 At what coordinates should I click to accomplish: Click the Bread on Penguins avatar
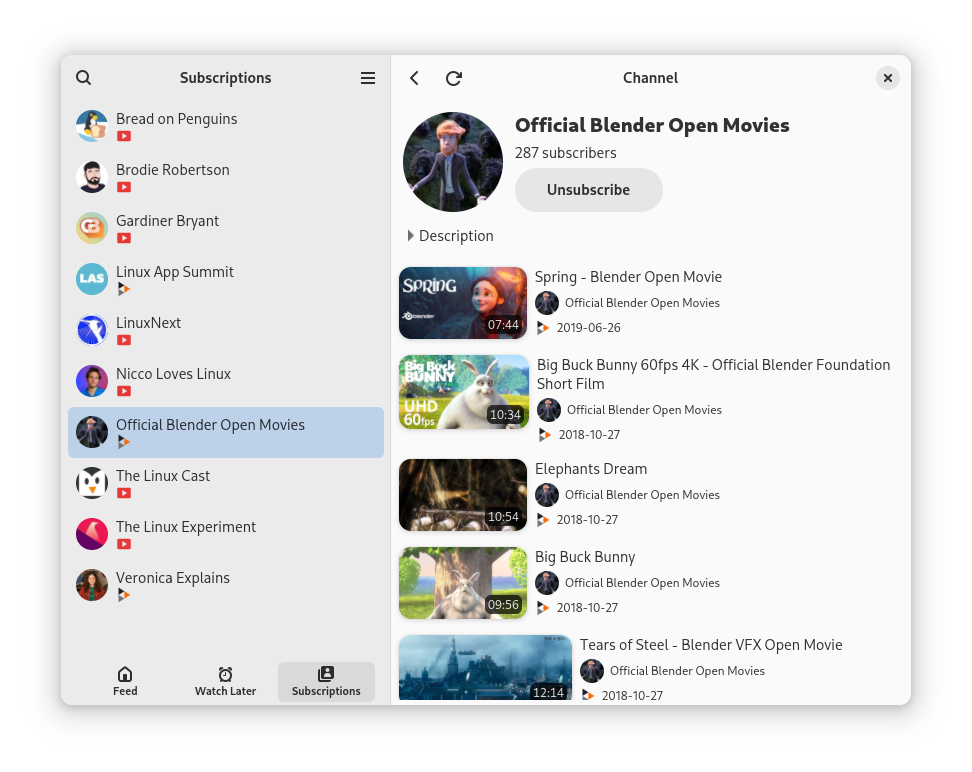tap(92, 126)
